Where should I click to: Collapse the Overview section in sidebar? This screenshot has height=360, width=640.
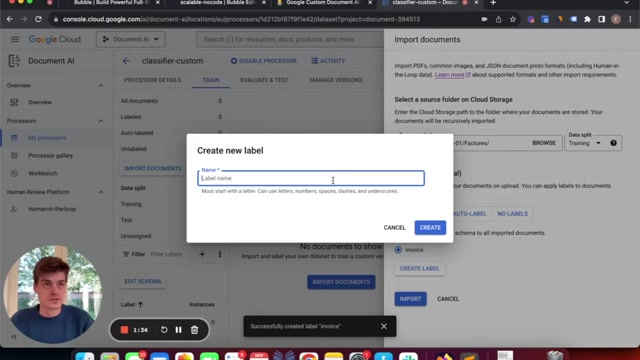coord(100,85)
